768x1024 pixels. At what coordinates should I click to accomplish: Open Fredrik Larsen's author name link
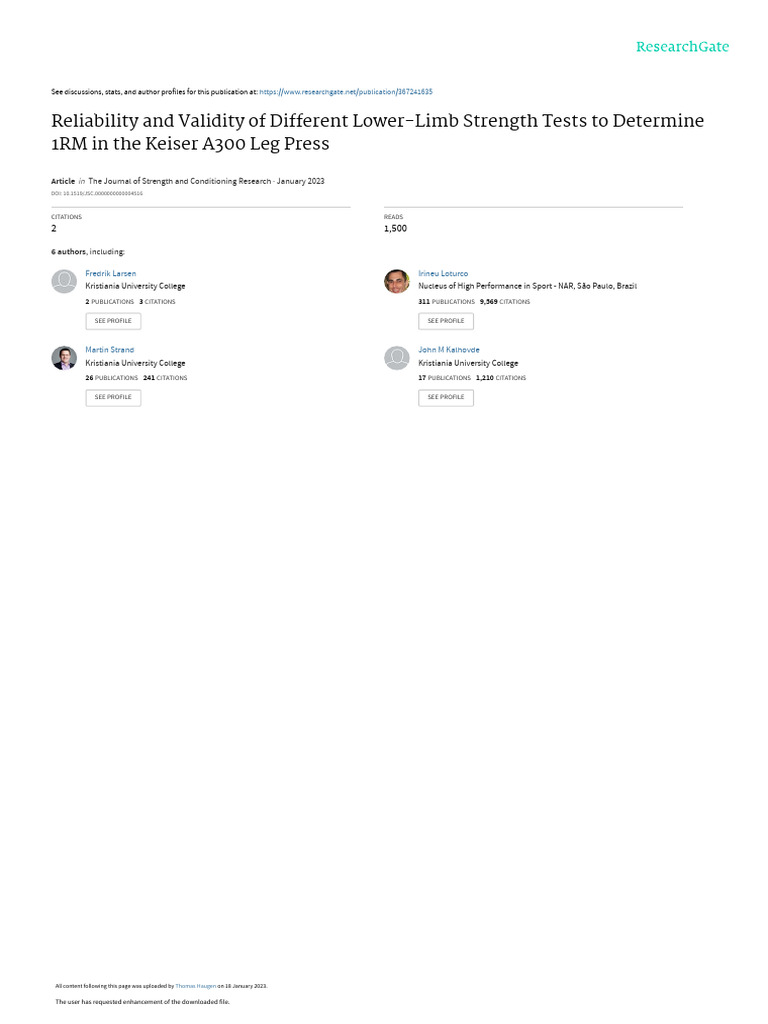click(110, 274)
